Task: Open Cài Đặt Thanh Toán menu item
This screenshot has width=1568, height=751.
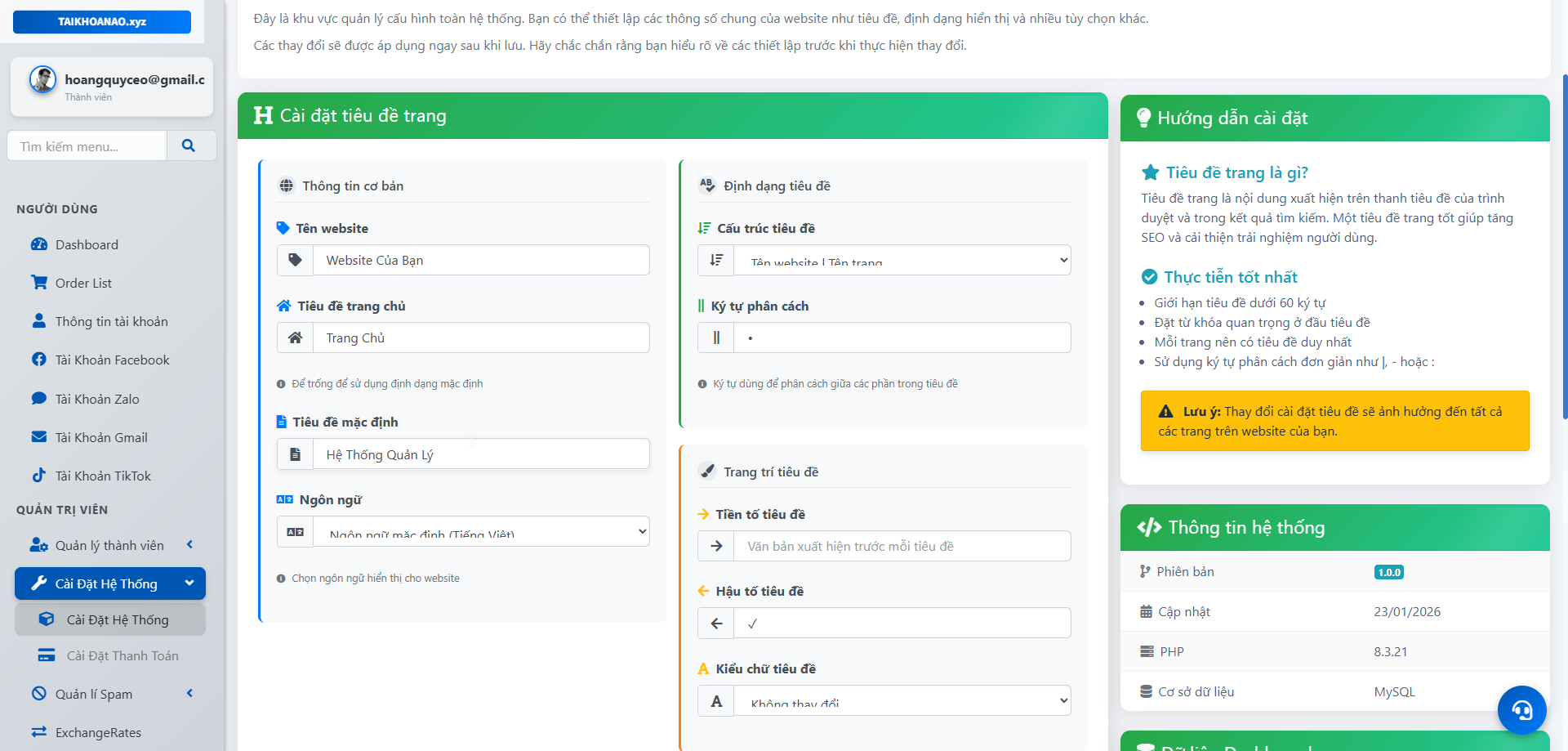Action: click(122, 655)
